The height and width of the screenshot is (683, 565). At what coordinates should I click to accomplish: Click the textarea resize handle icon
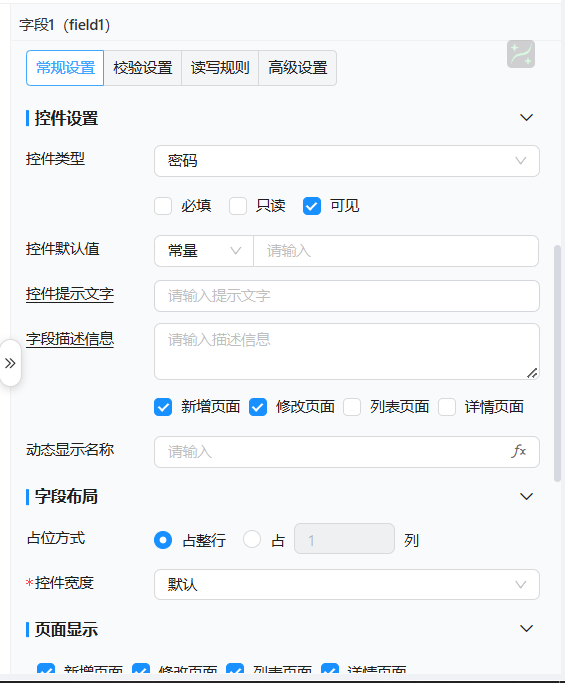click(532, 373)
